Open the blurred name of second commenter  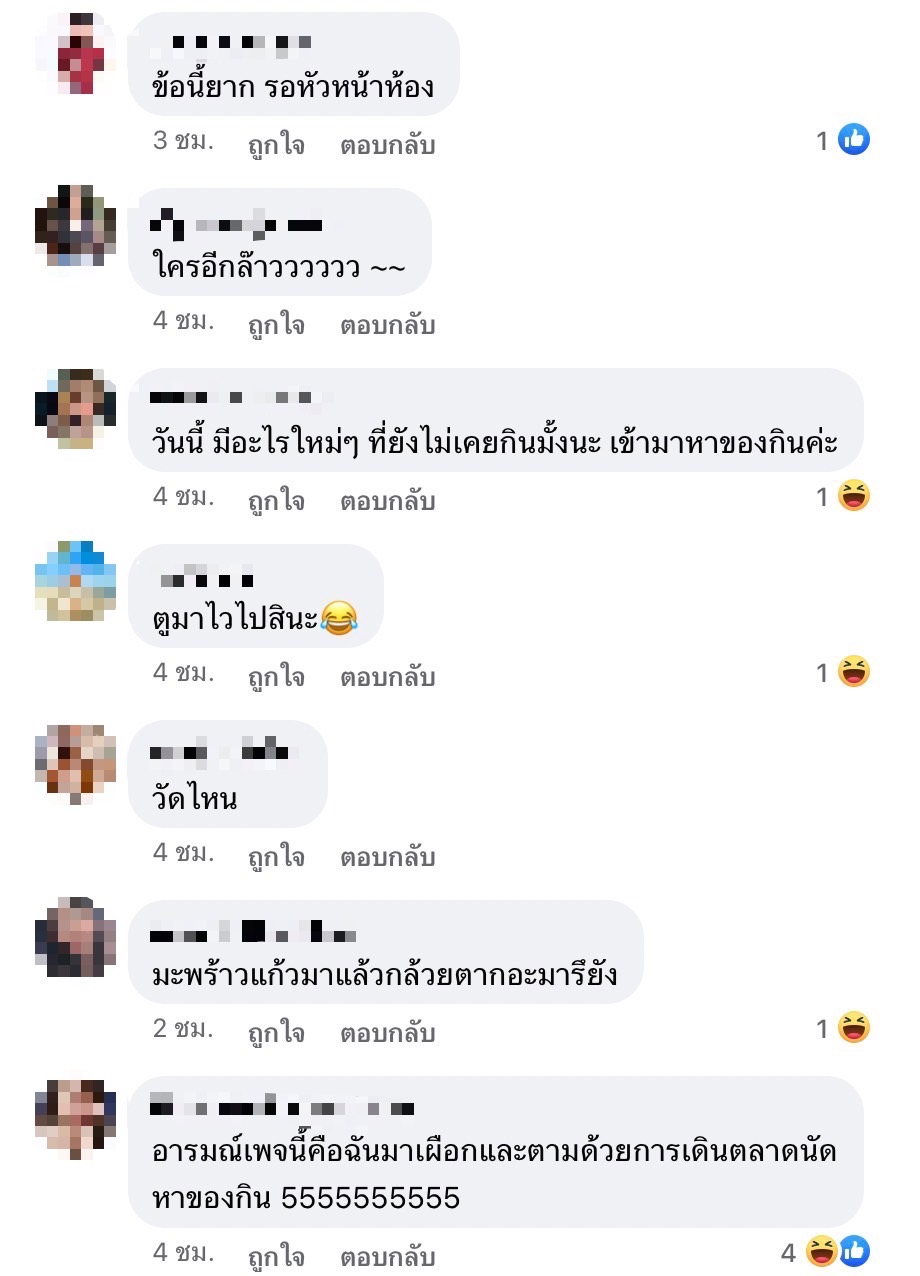pyautogui.click(x=236, y=223)
